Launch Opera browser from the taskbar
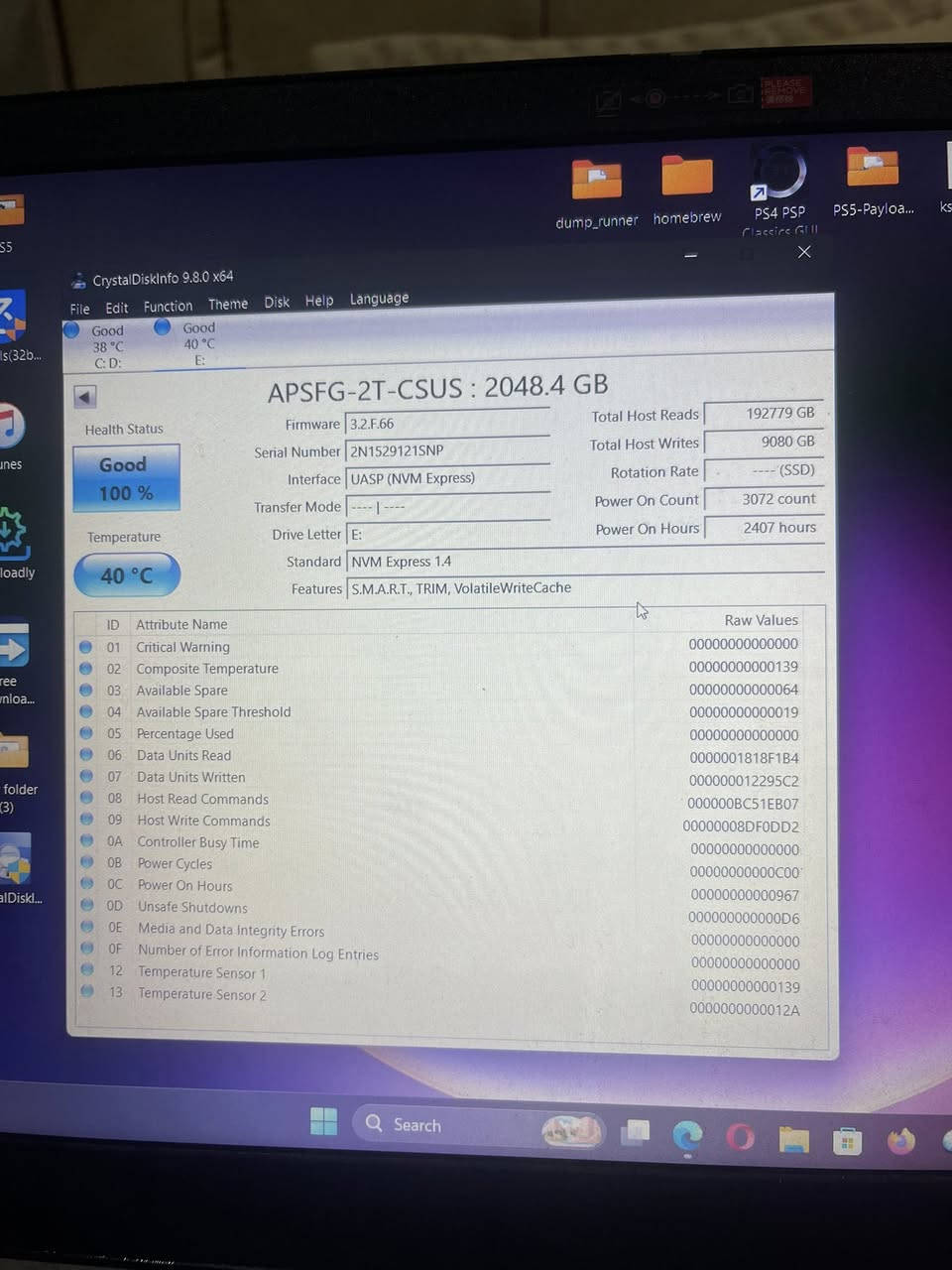 pyautogui.click(x=740, y=1137)
